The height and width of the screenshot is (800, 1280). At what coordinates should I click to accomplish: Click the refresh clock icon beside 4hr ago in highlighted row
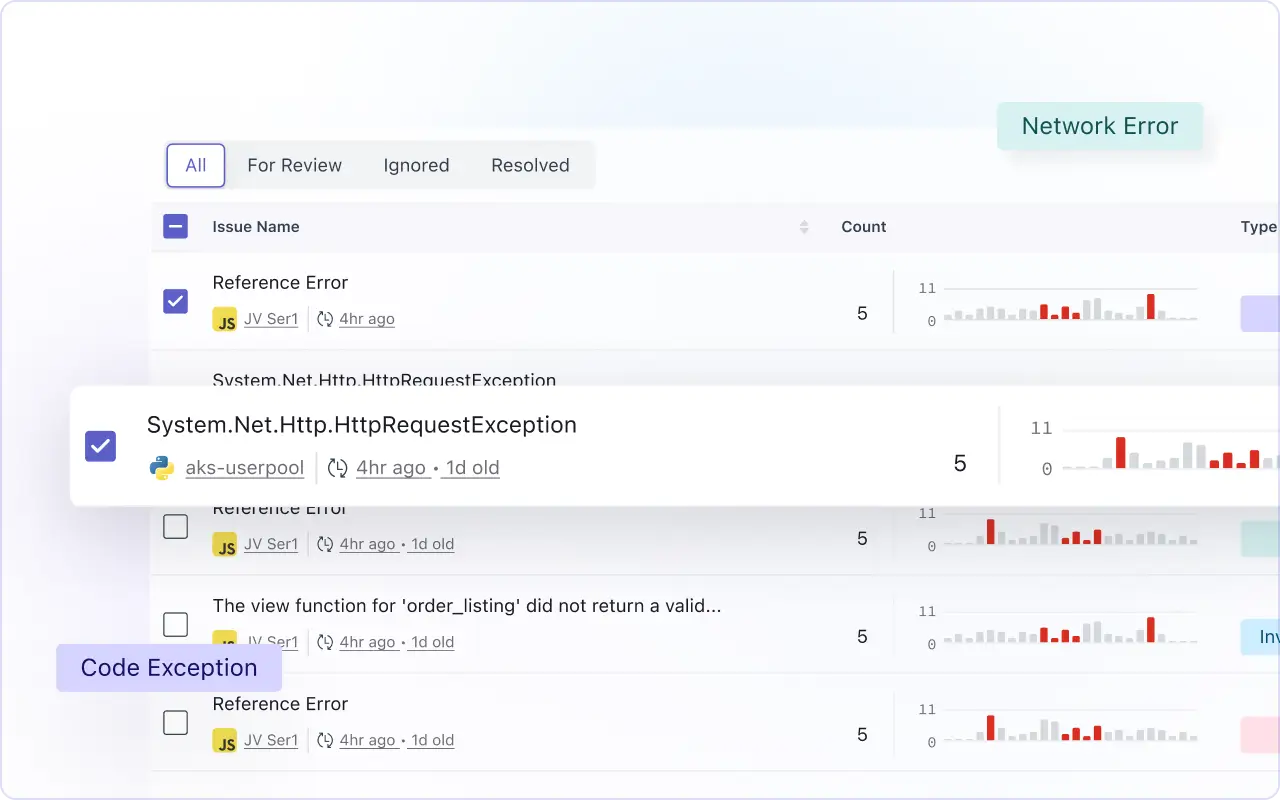click(338, 468)
